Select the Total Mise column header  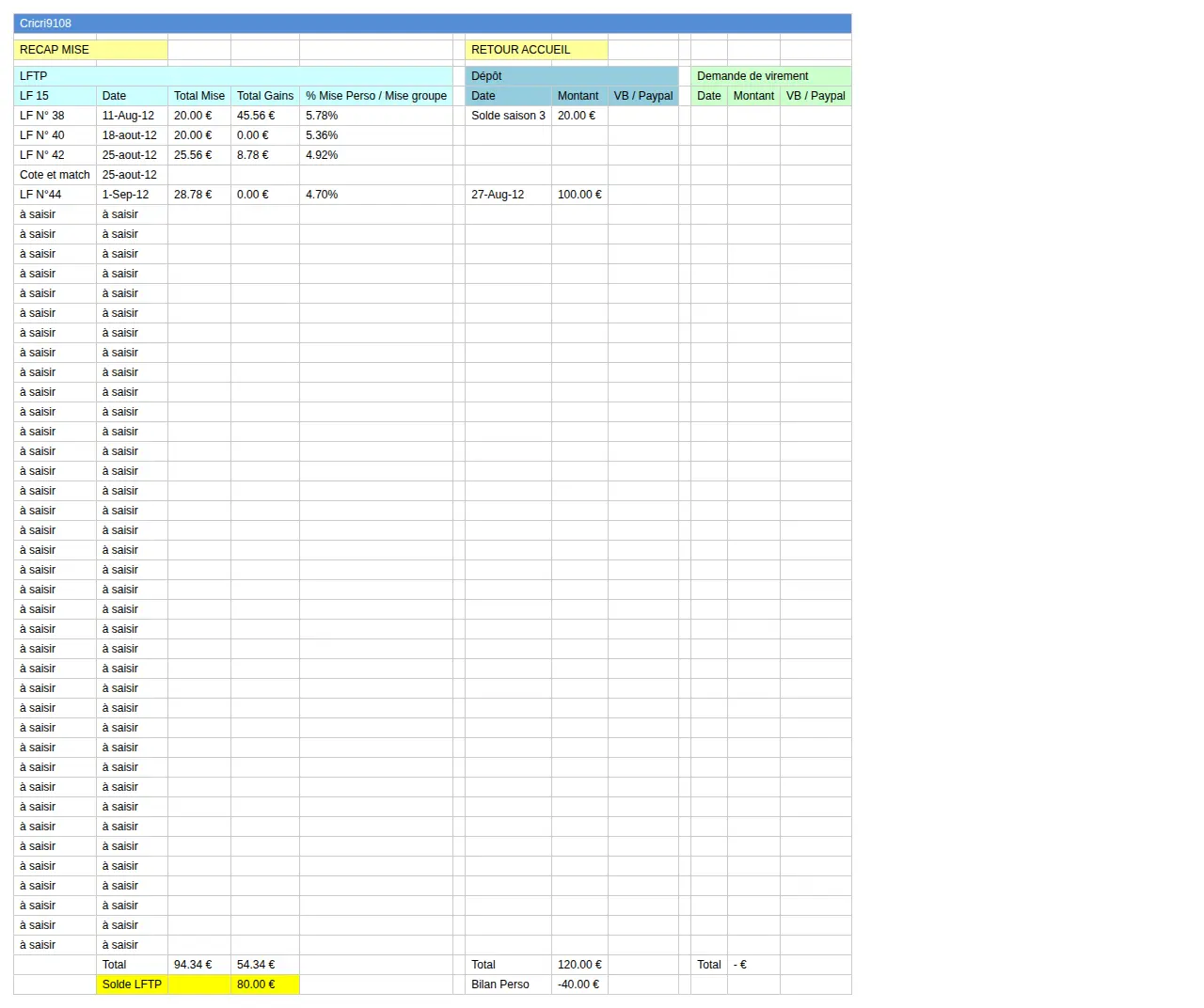point(199,96)
